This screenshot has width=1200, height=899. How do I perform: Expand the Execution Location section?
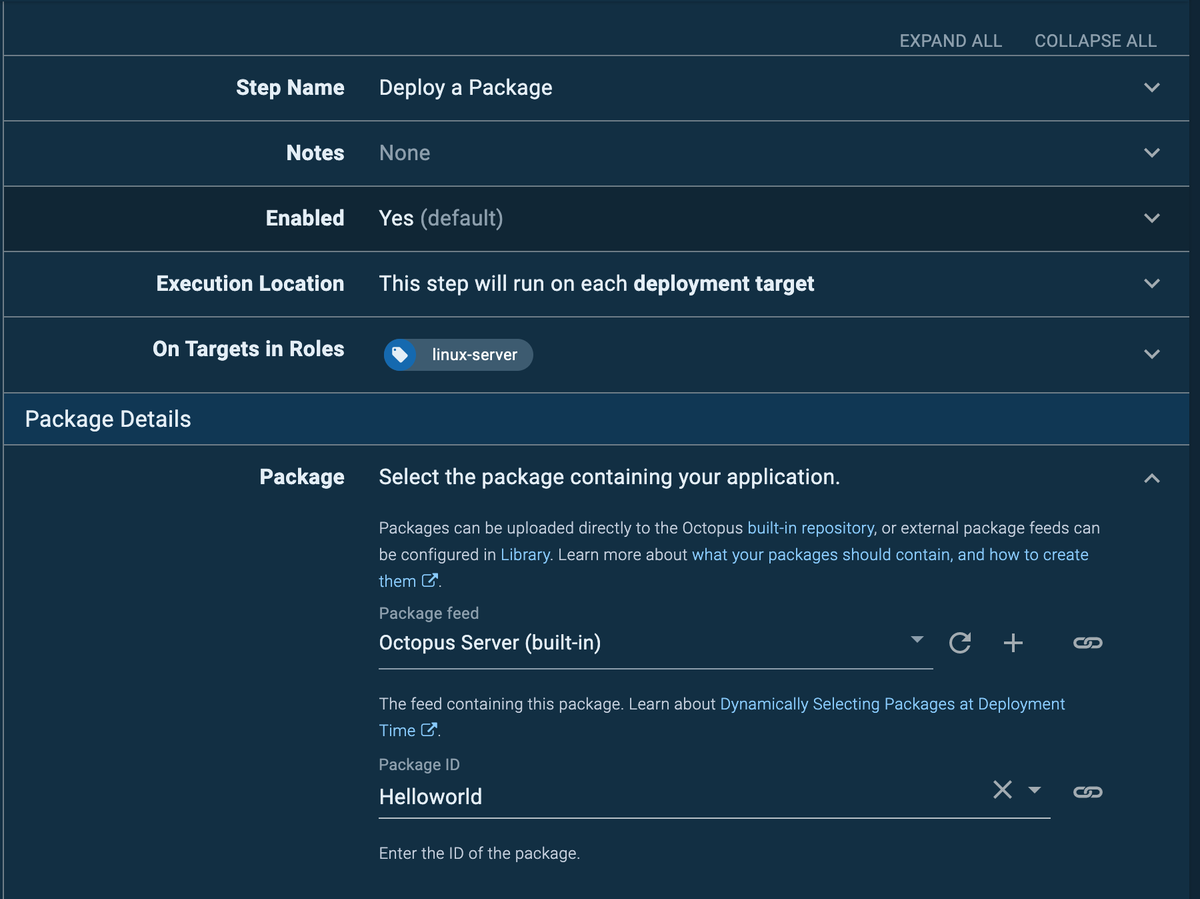(x=1152, y=284)
